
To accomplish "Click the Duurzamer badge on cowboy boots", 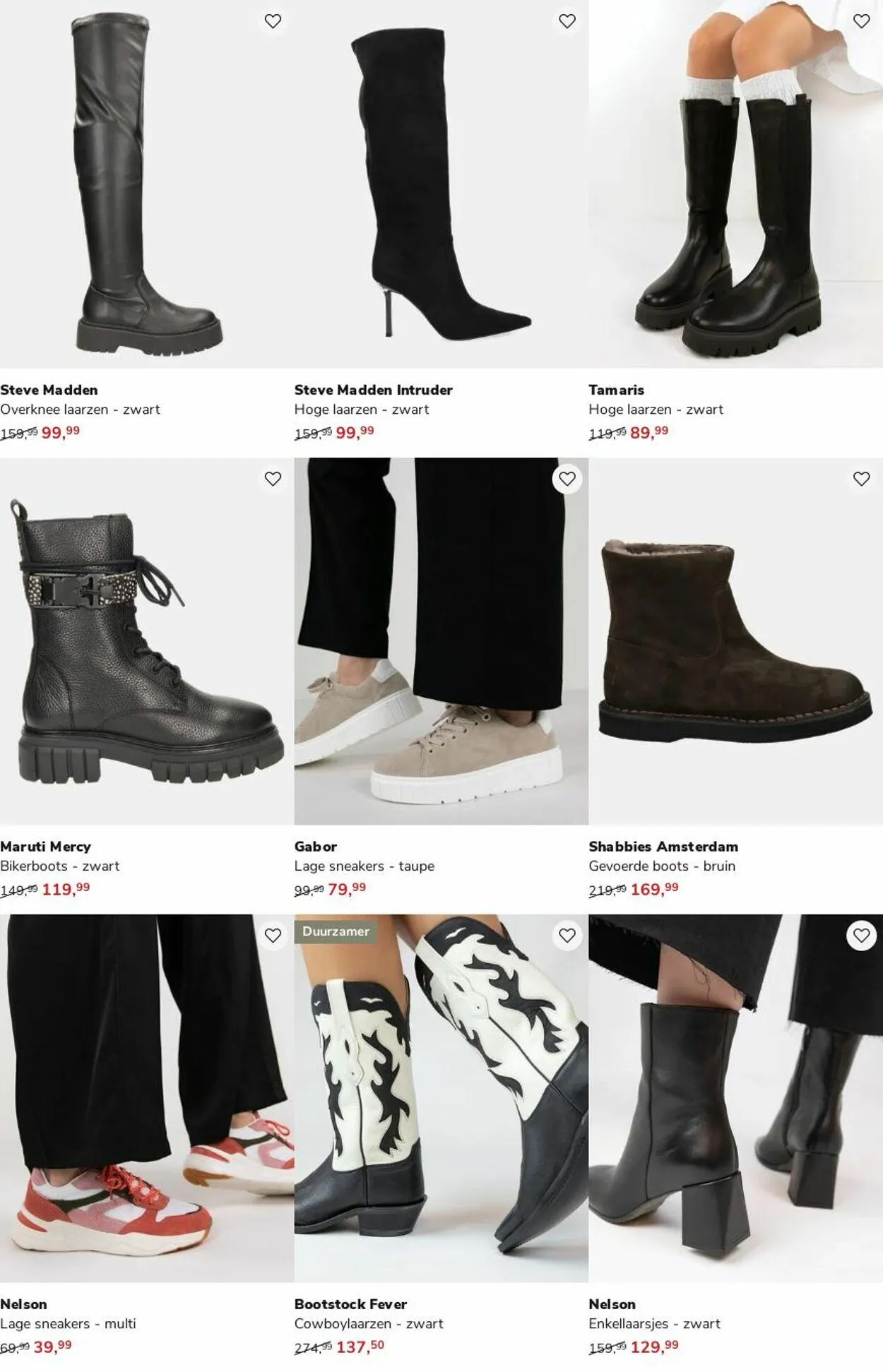I will (x=336, y=931).
